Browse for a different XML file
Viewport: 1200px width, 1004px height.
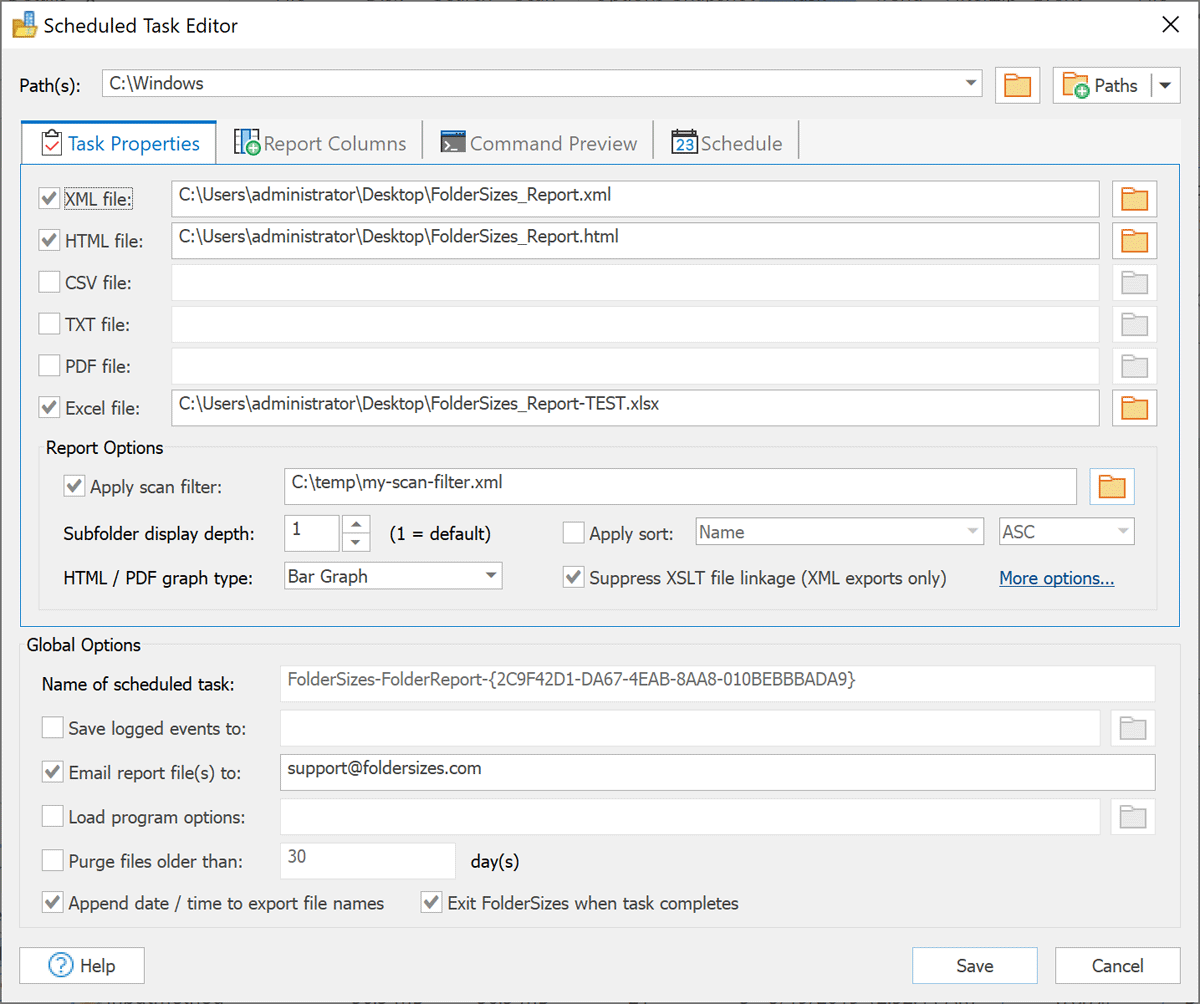1134,198
